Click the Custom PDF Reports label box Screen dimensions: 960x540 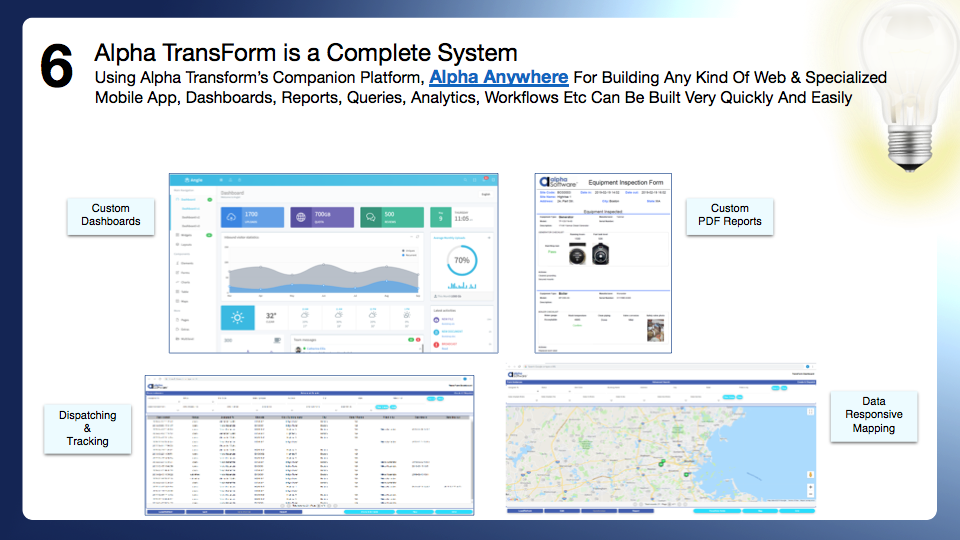[729, 215]
